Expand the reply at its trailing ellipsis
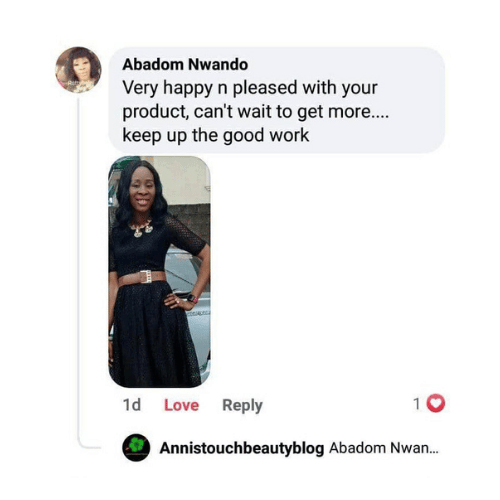 [x=434, y=452]
